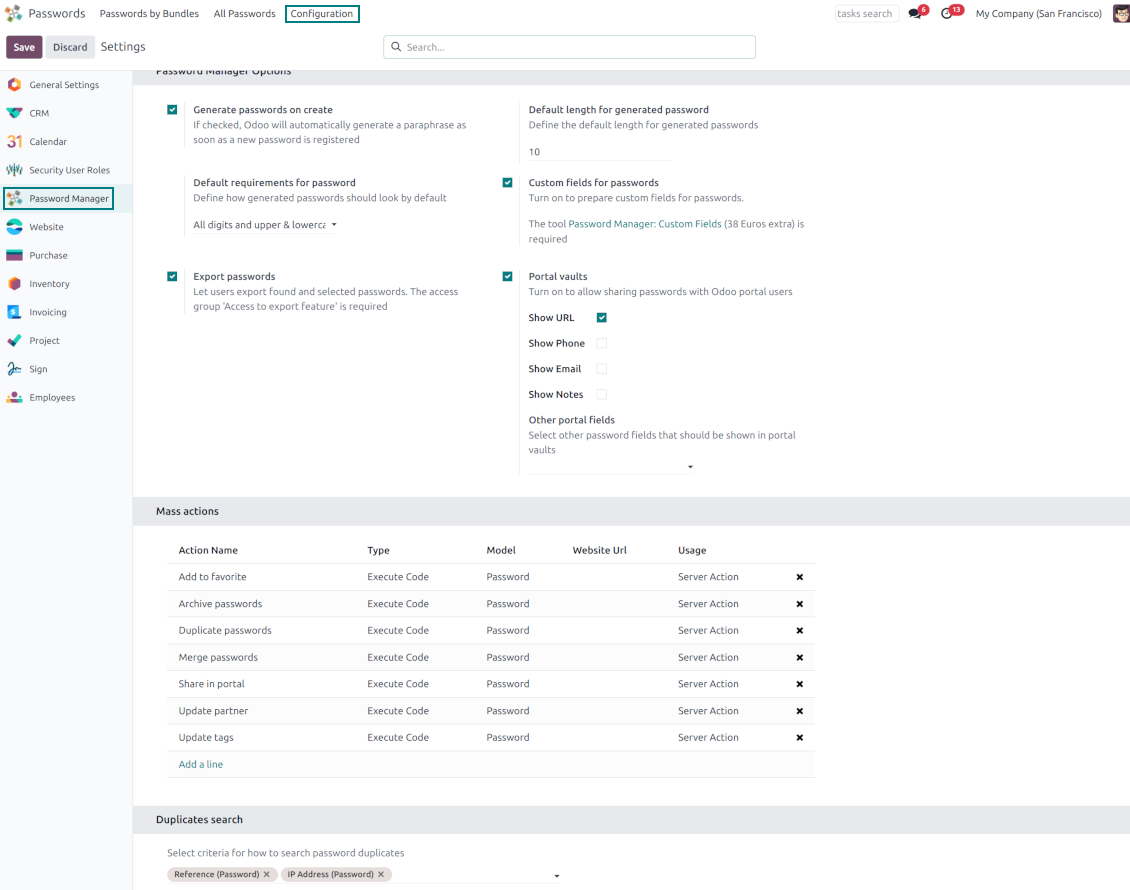Enable the Show Phone checkbox

[x=602, y=343]
